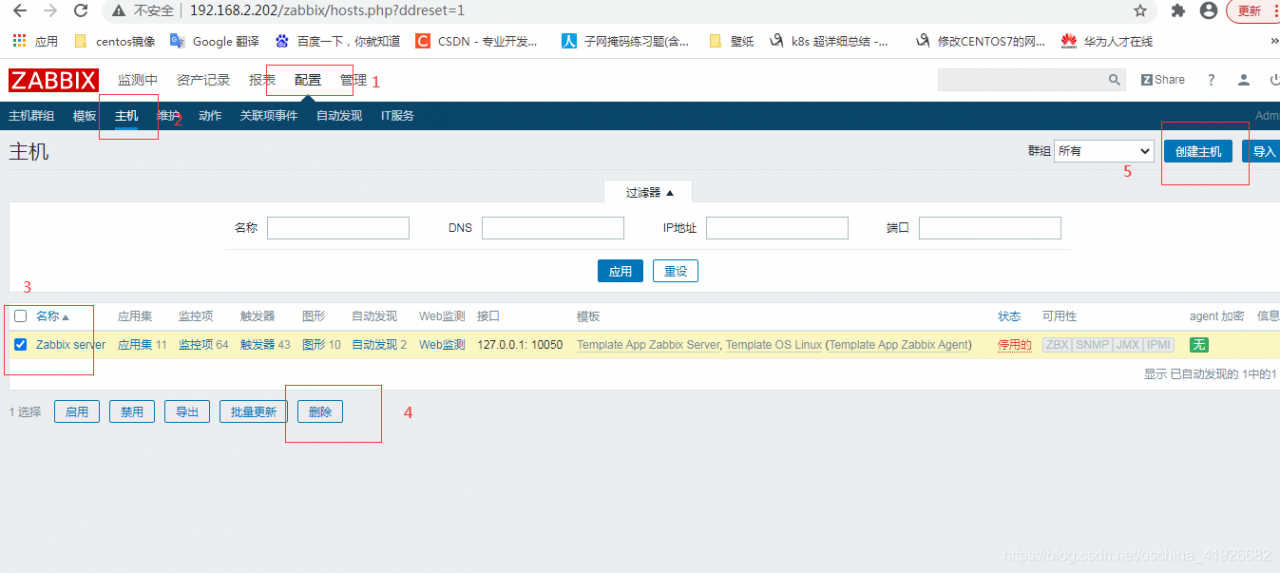The width and height of the screenshot is (1280, 573).
Task: Click the search magnifier icon
Action: point(1115,80)
